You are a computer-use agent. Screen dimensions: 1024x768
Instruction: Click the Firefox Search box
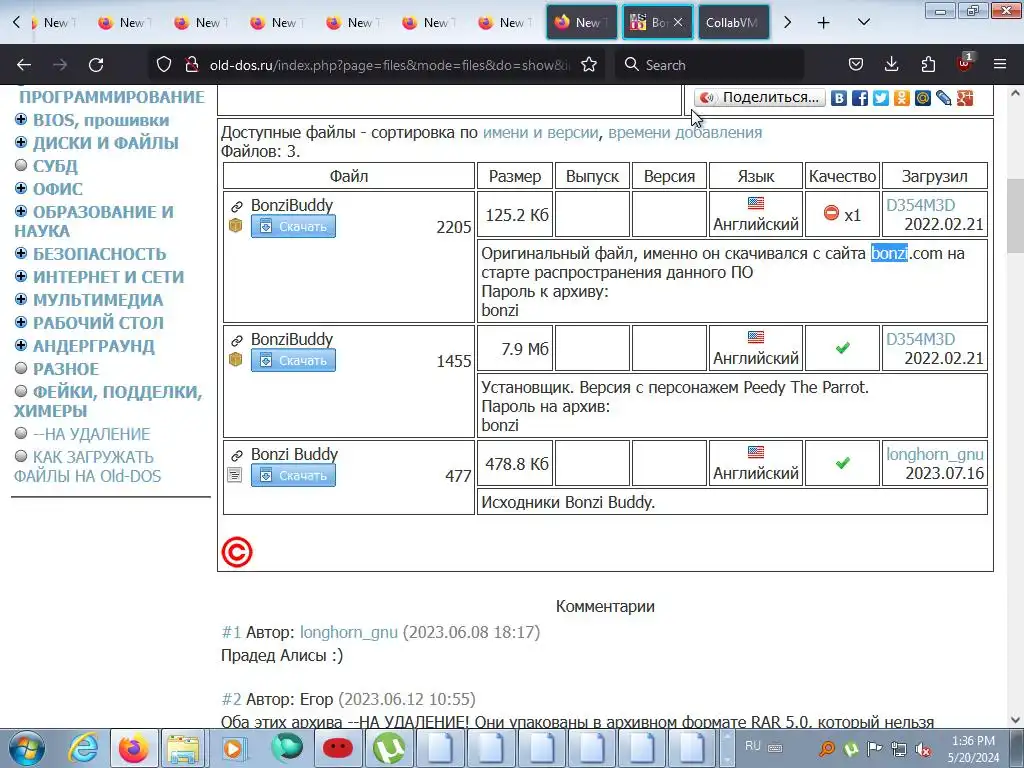(x=709, y=65)
